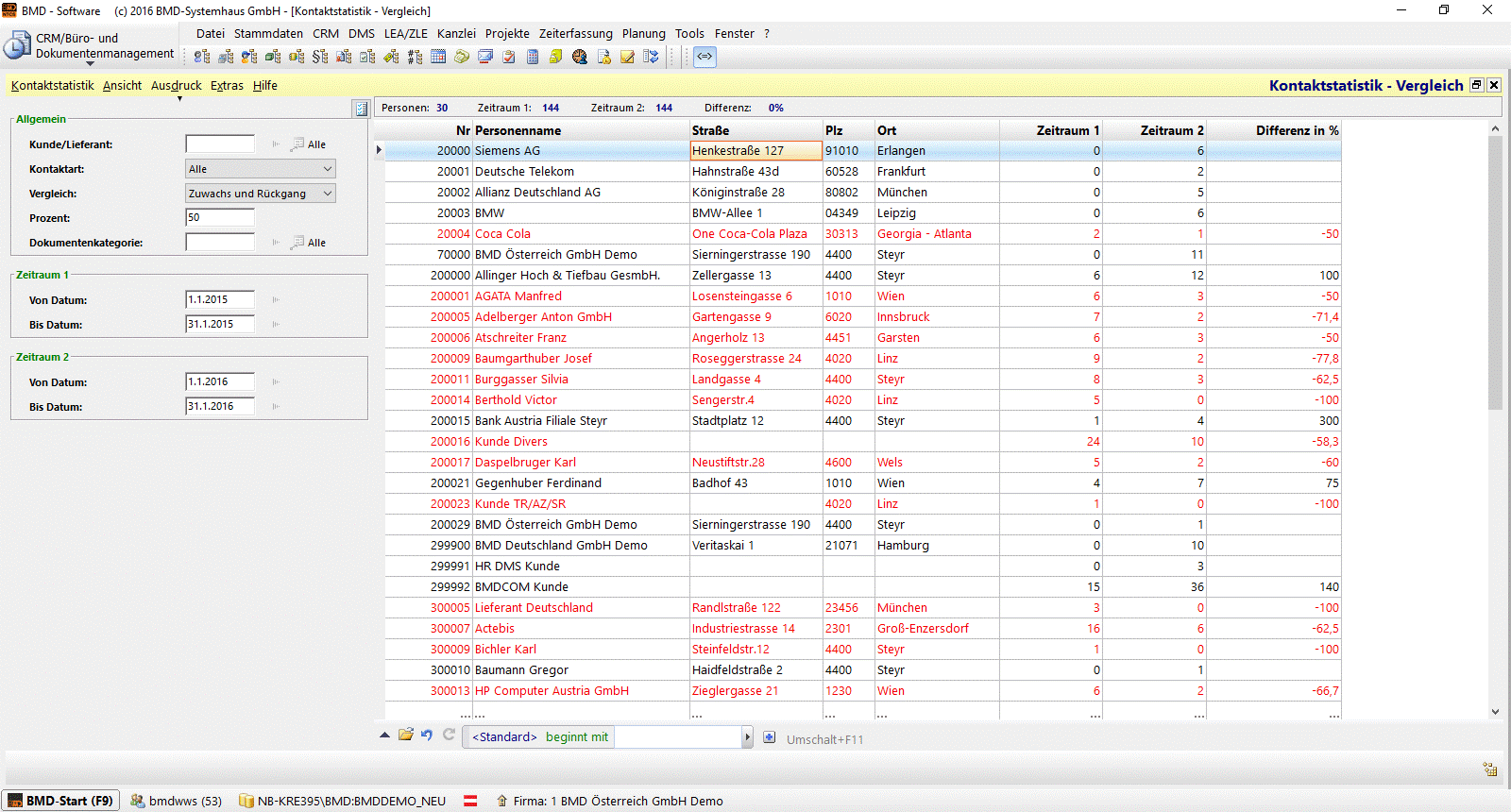
Task: Open the Stammdaten menu
Action: click(268, 33)
